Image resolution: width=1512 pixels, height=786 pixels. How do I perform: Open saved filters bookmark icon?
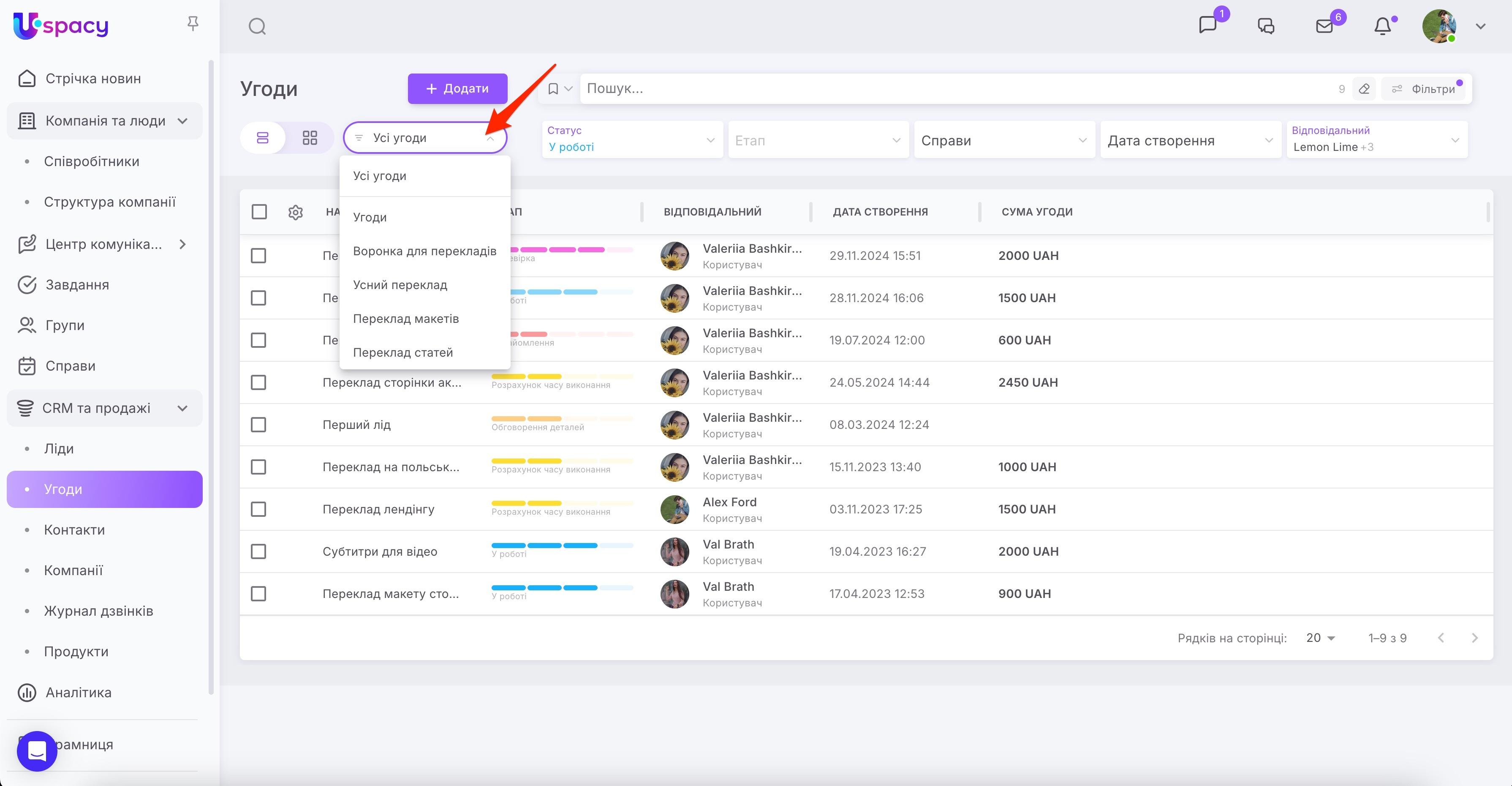(x=553, y=89)
